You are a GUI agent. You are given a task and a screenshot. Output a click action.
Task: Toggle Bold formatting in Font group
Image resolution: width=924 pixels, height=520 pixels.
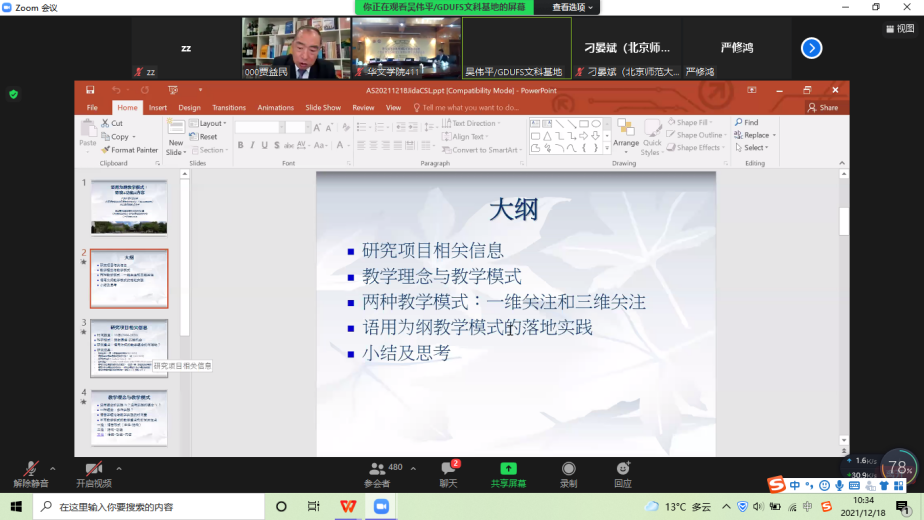click(x=240, y=146)
